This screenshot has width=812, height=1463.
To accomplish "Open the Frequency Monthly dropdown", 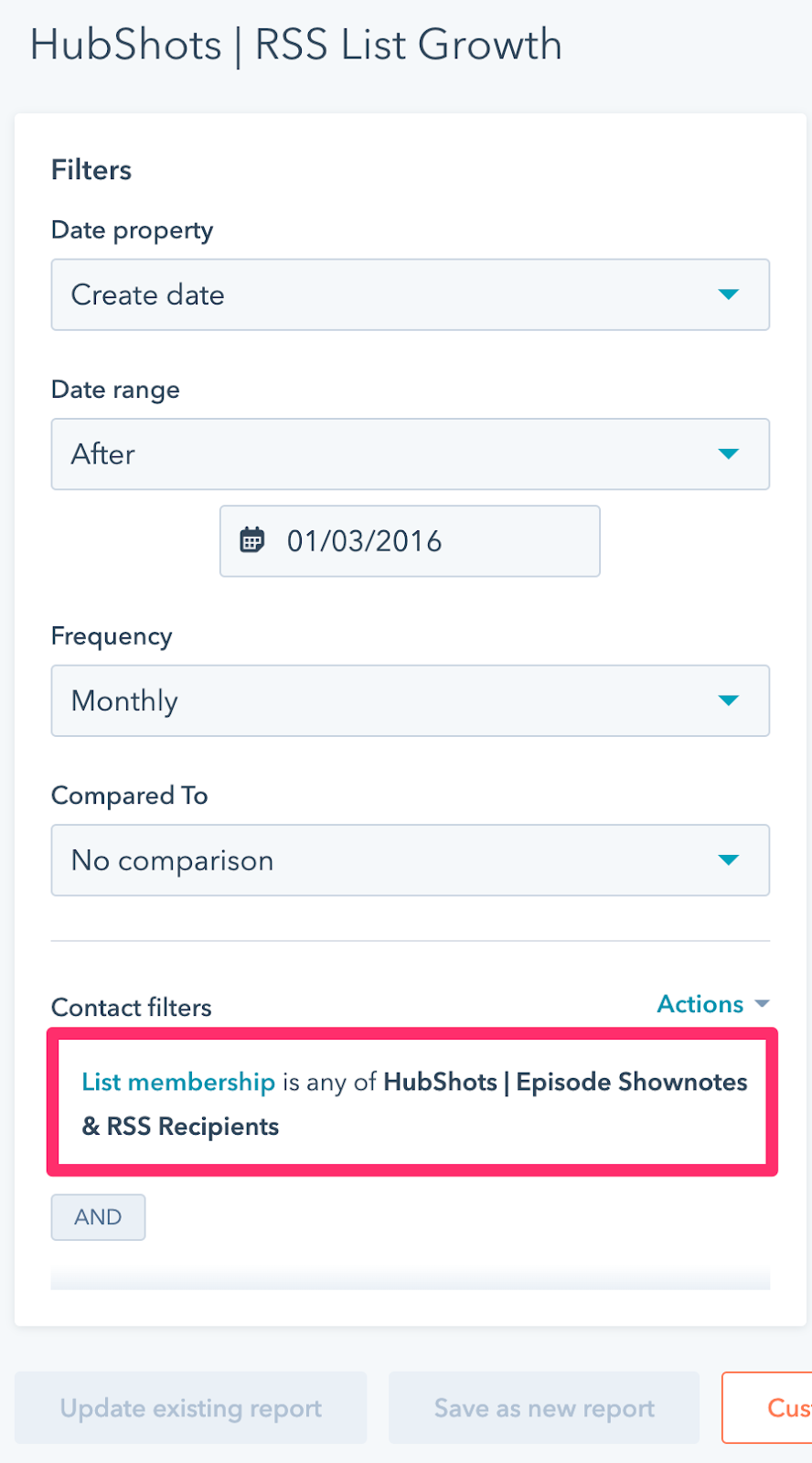I will pos(411,700).
